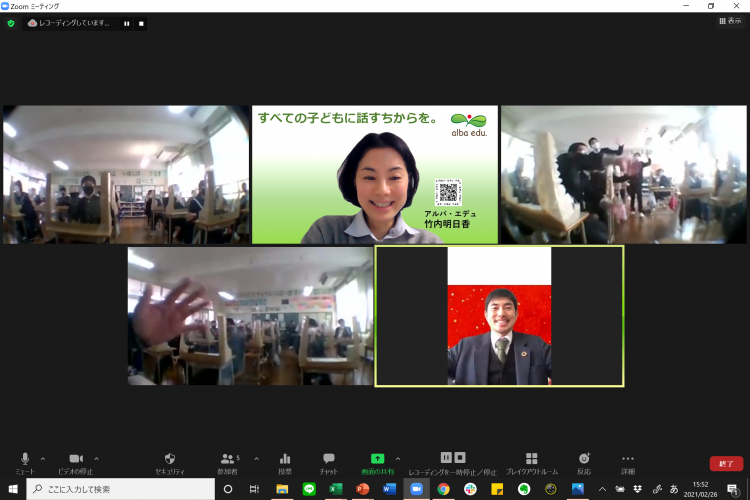This screenshot has width=750, height=500.
Task: Click the battery tray icon
Action: (620, 489)
